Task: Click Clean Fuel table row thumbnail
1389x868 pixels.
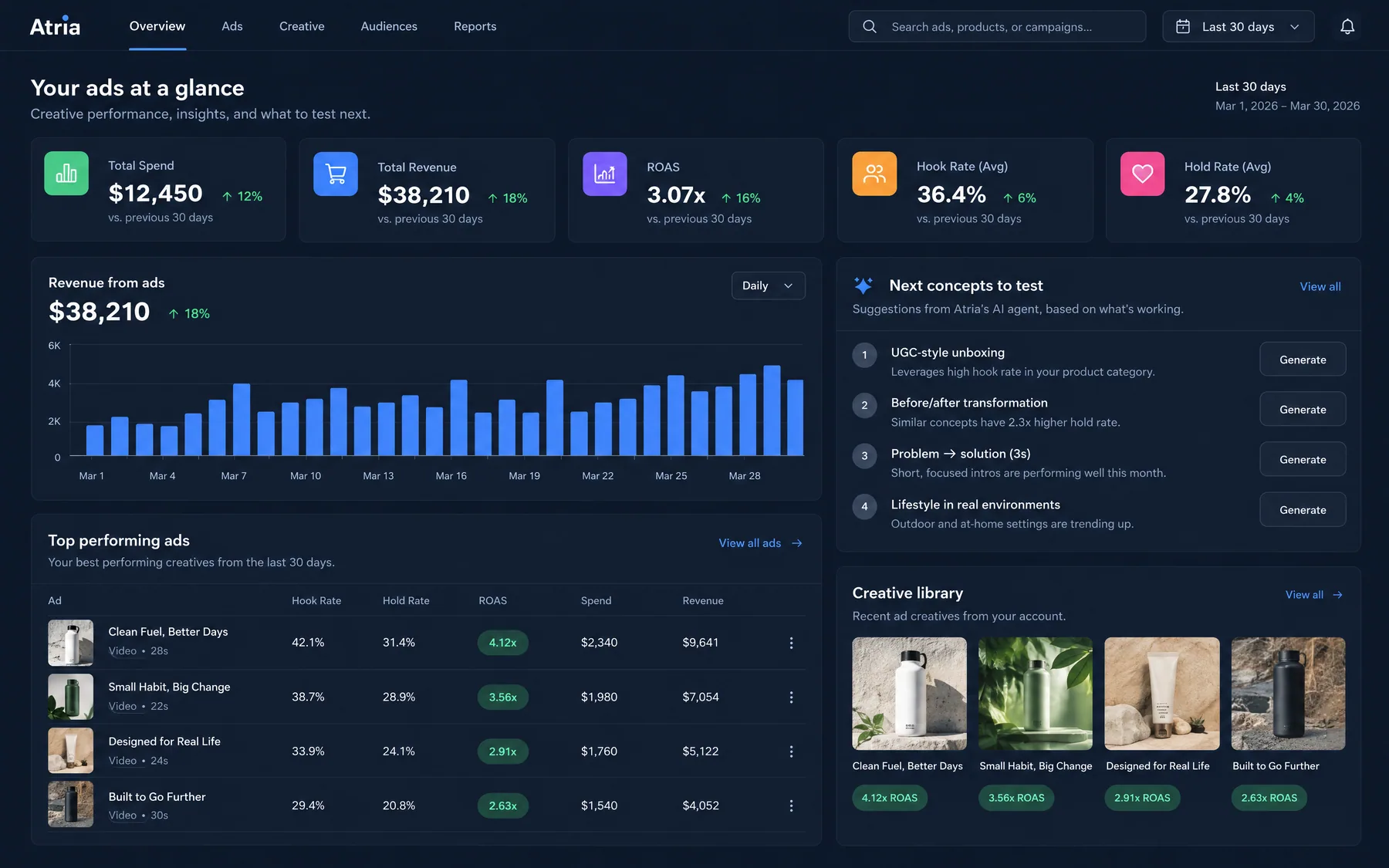Action: (70, 643)
